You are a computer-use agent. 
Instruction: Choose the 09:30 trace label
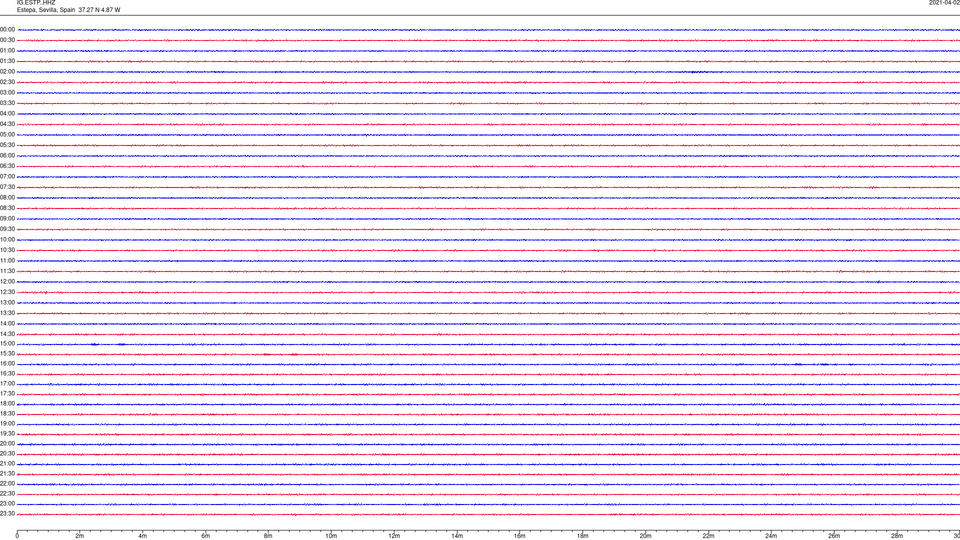pos(7,230)
